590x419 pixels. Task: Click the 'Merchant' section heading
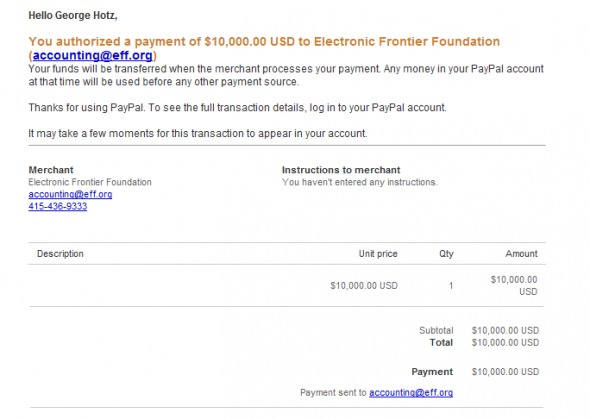[x=51, y=170]
